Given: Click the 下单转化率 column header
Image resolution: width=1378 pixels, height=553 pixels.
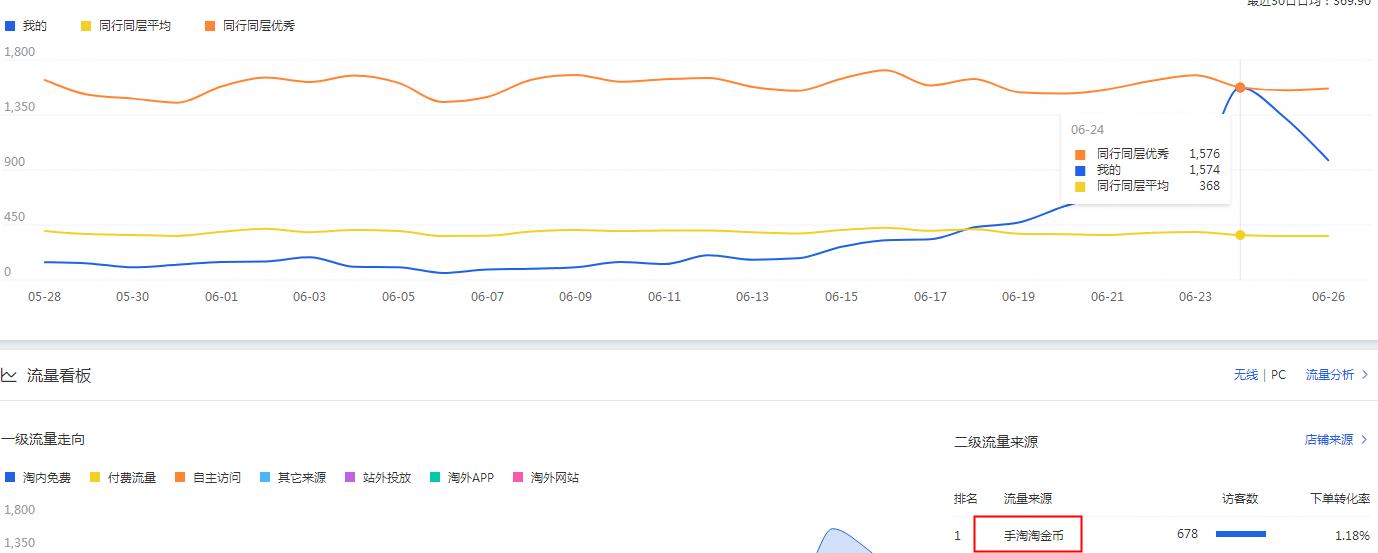Looking at the screenshot, I should 1340,498.
